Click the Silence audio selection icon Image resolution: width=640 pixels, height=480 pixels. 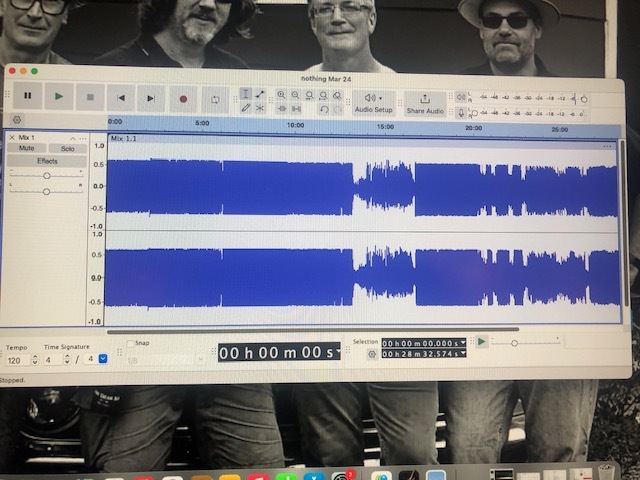click(296, 109)
